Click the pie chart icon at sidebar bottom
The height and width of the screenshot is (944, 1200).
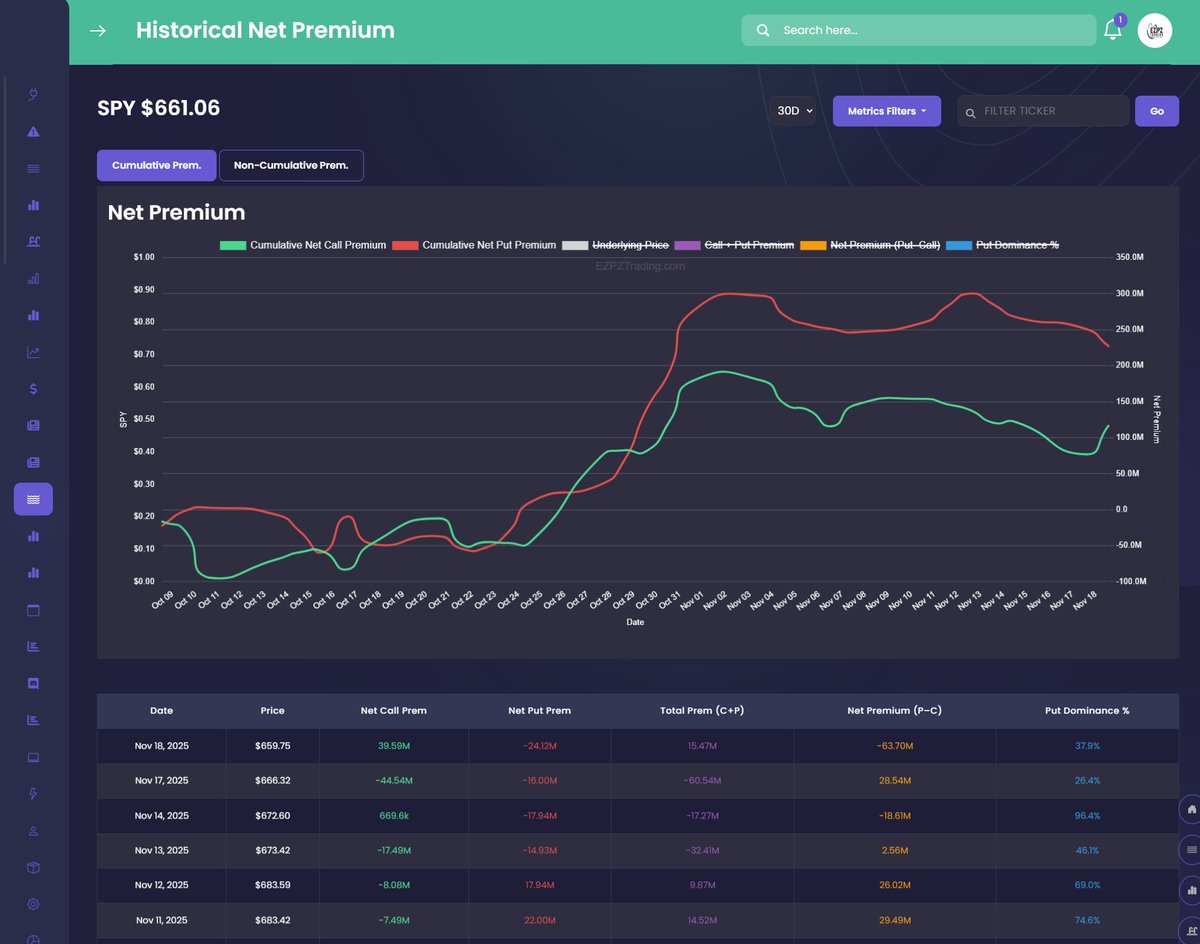click(x=33, y=939)
